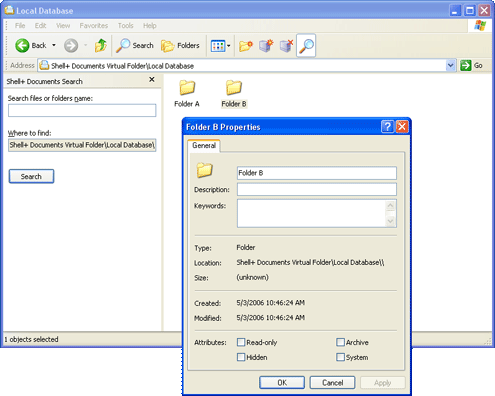The image size is (495, 396).
Task: Click the Address bar path field
Action: pyautogui.click(x=246, y=66)
